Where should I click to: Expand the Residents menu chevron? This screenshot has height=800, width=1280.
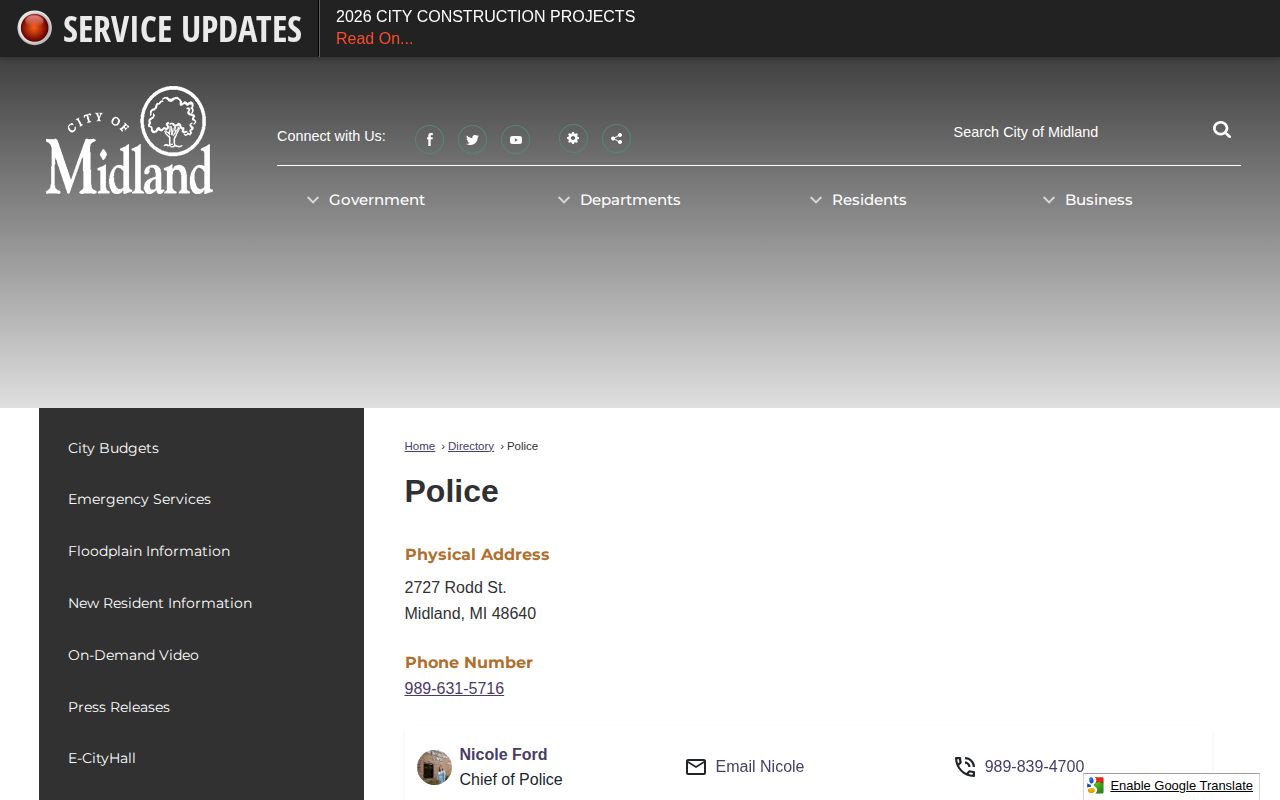pyautogui.click(x=816, y=200)
